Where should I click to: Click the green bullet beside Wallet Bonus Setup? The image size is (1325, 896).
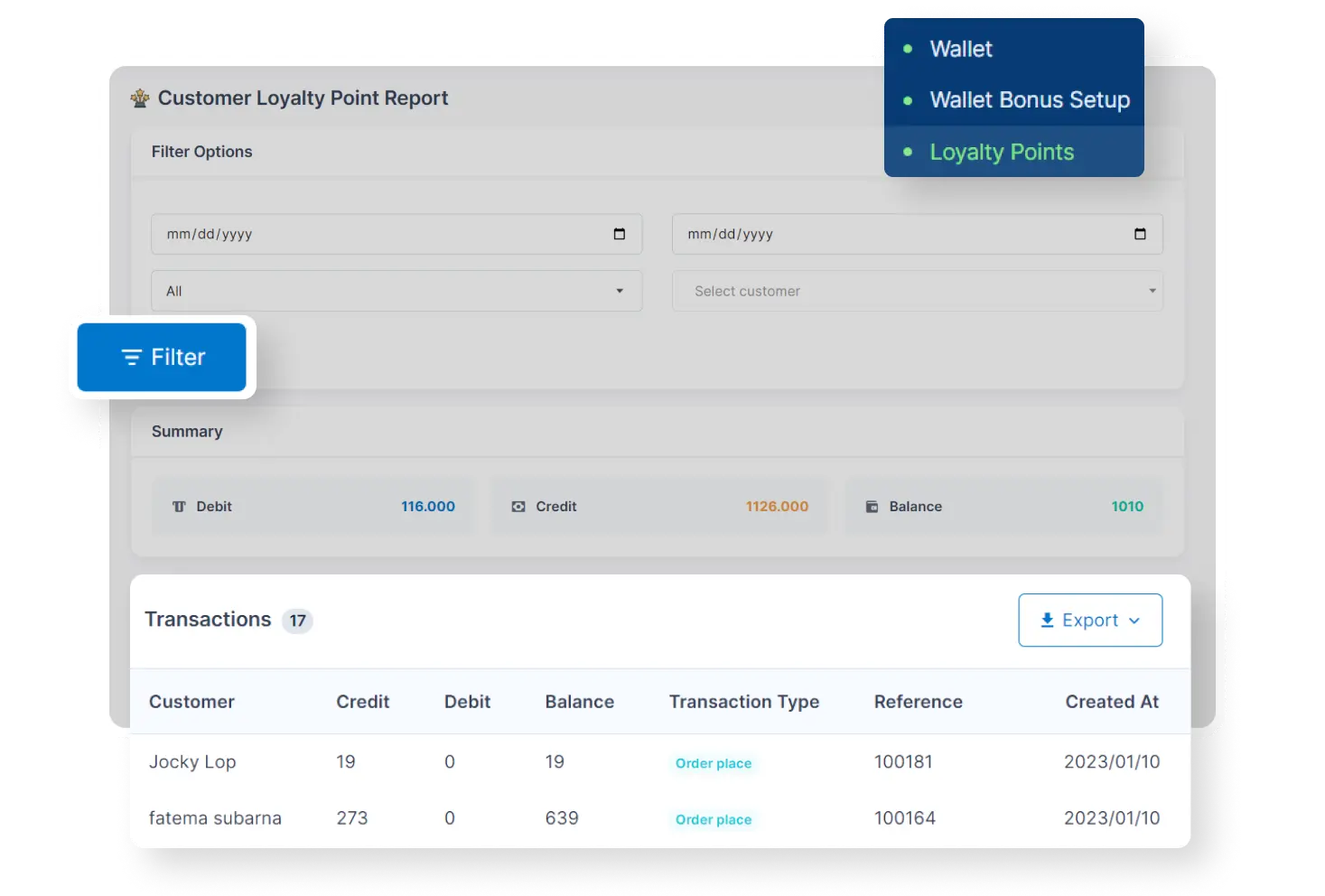point(907,100)
